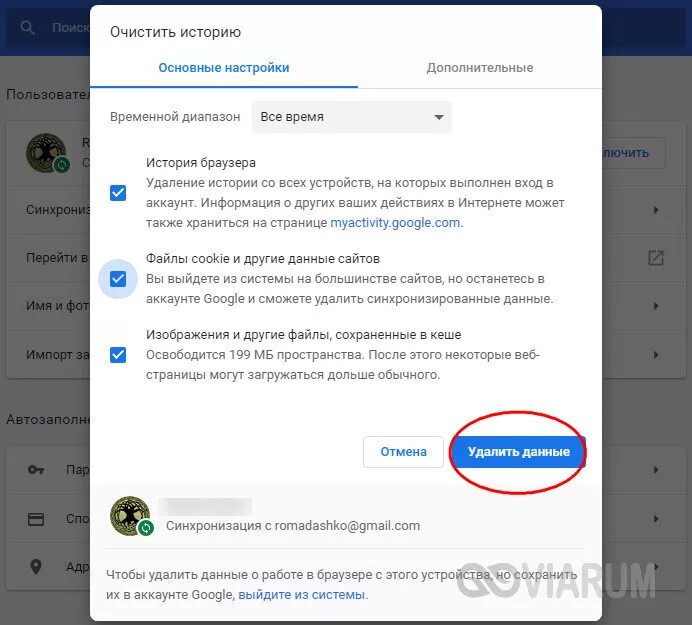The width and height of the screenshot is (692, 625).
Task: Click the external link icon for Google account
Action: pos(655,257)
